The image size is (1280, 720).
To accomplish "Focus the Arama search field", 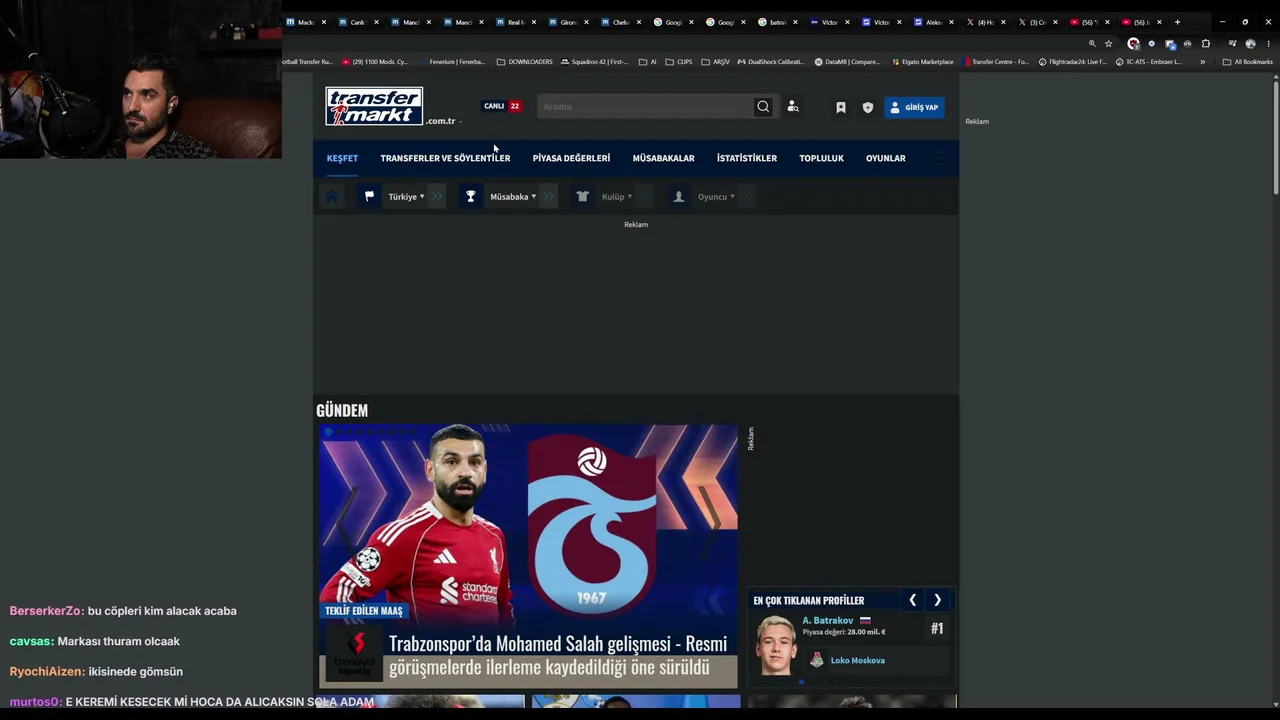I will (x=645, y=107).
